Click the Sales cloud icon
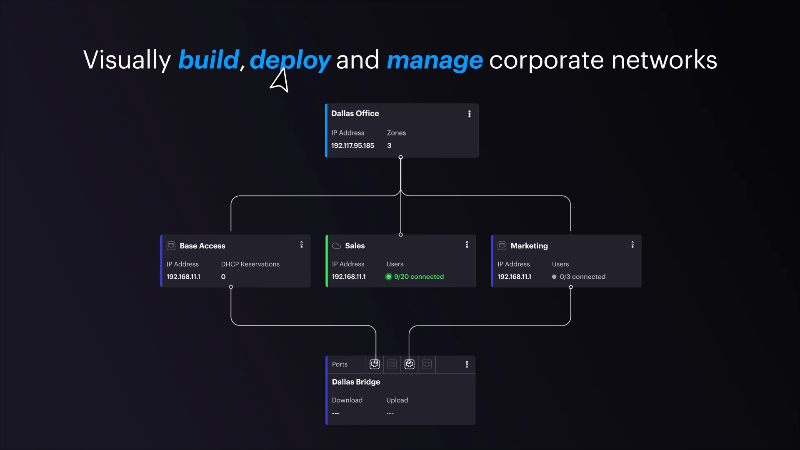Image resolution: width=800 pixels, height=450 pixels. [337, 245]
